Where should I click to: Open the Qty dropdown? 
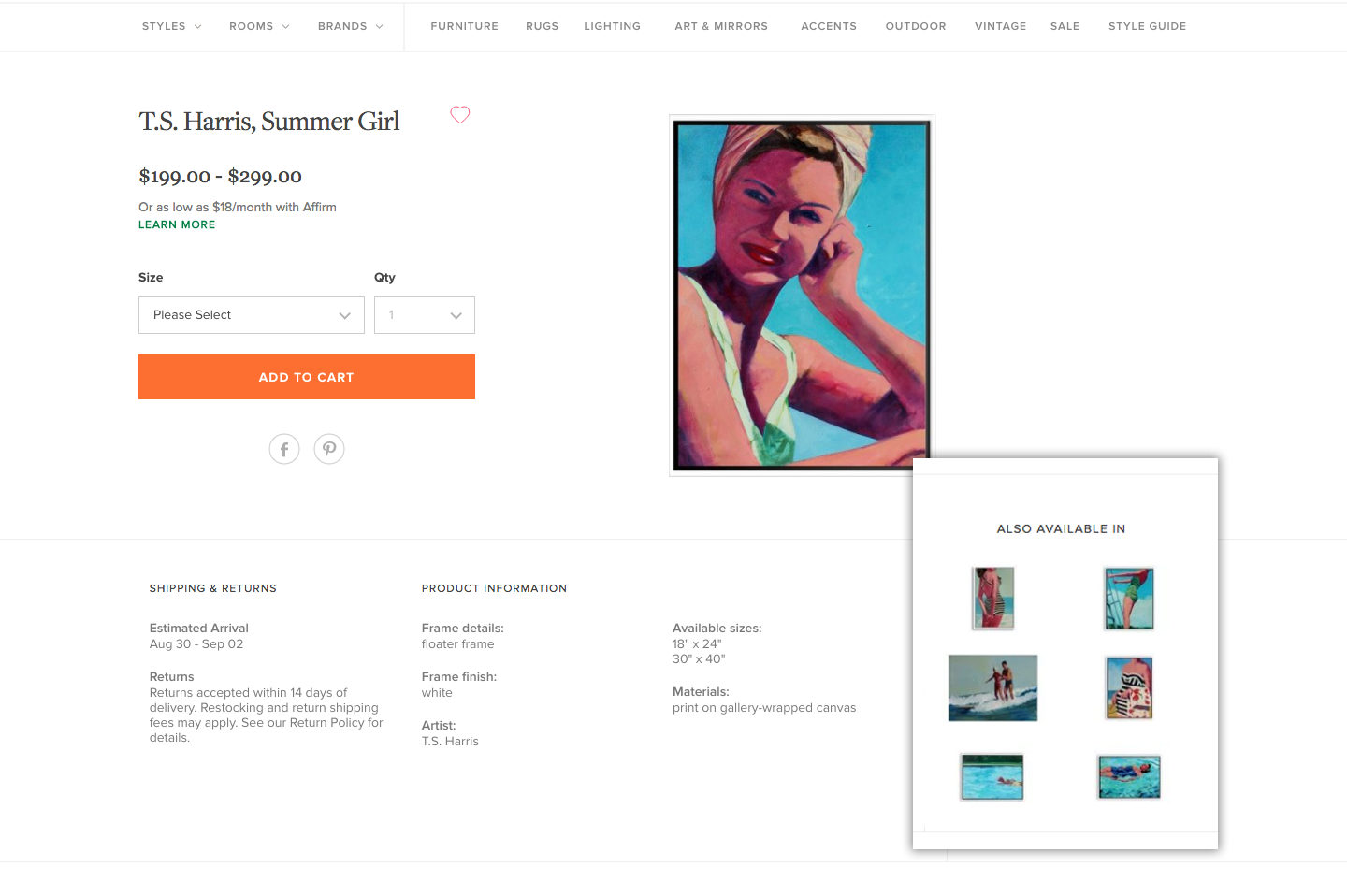(x=425, y=315)
